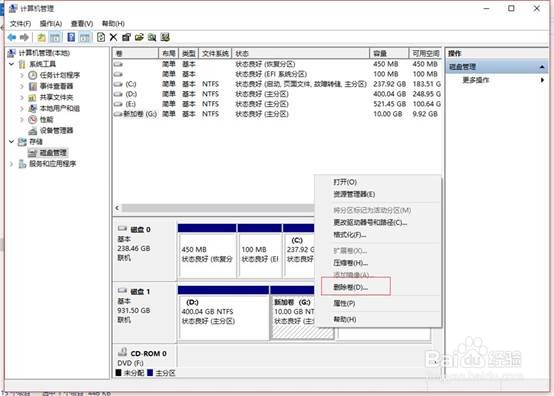Open the 更多操作 submenu arrow

click(x=542, y=80)
